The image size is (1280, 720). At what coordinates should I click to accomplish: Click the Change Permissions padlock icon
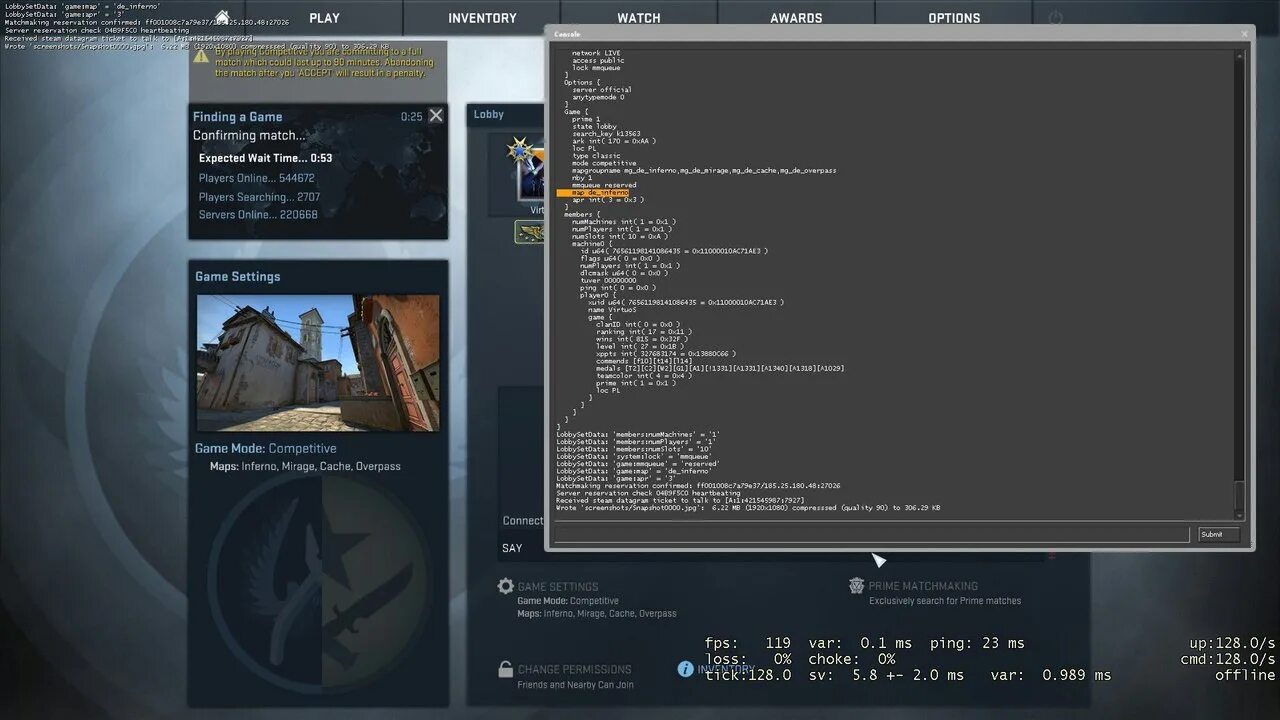(x=507, y=670)
